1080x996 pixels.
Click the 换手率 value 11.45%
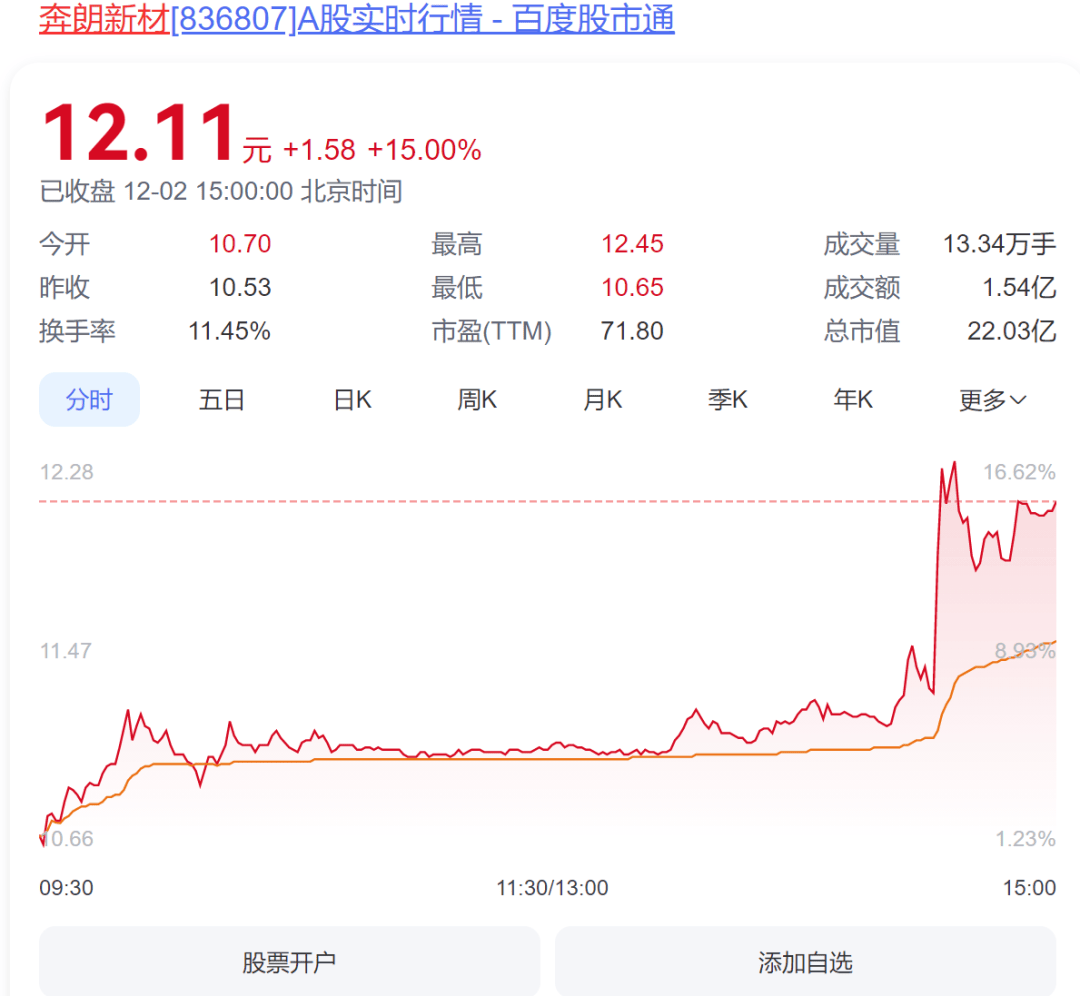[x=229, y=331]
